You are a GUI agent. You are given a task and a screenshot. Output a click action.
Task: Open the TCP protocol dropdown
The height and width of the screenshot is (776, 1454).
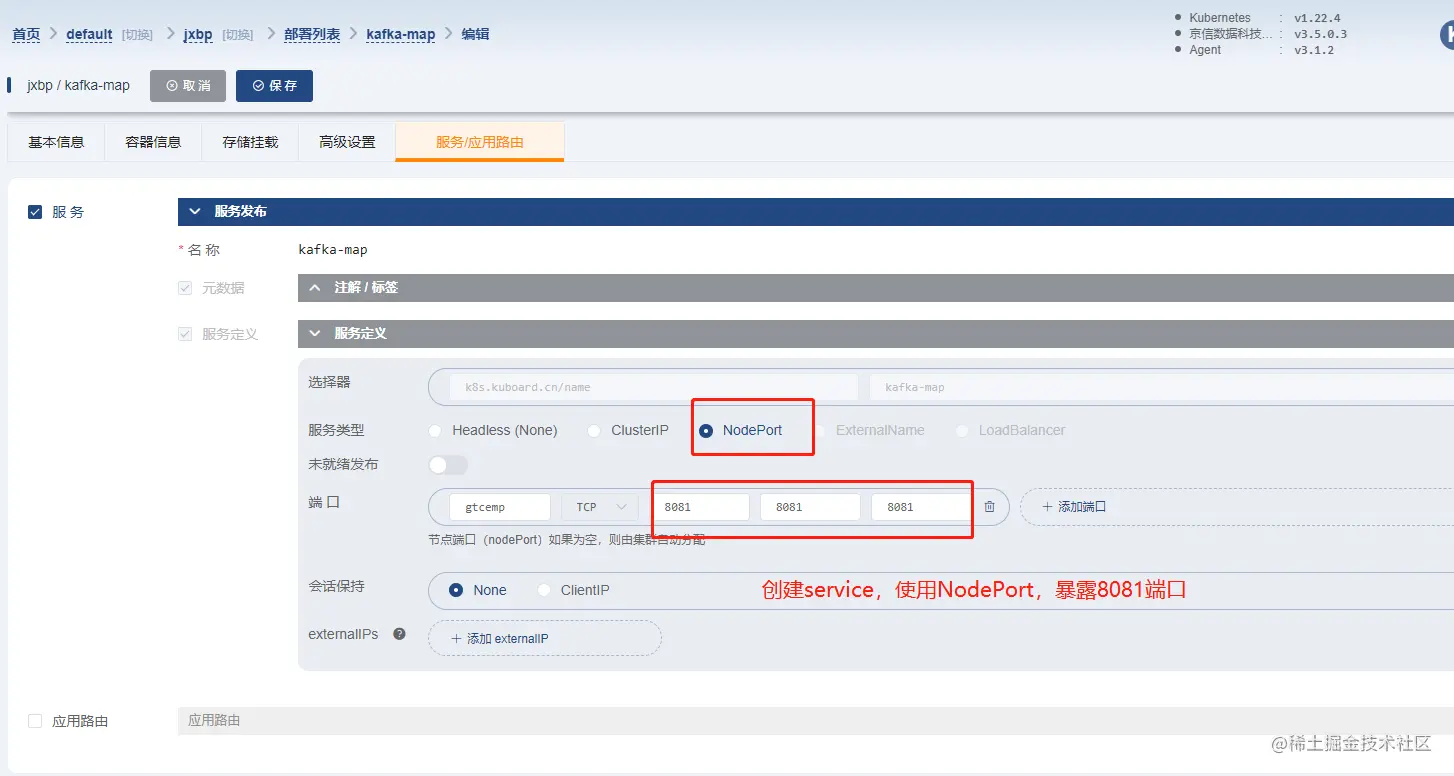click(600, 507)
